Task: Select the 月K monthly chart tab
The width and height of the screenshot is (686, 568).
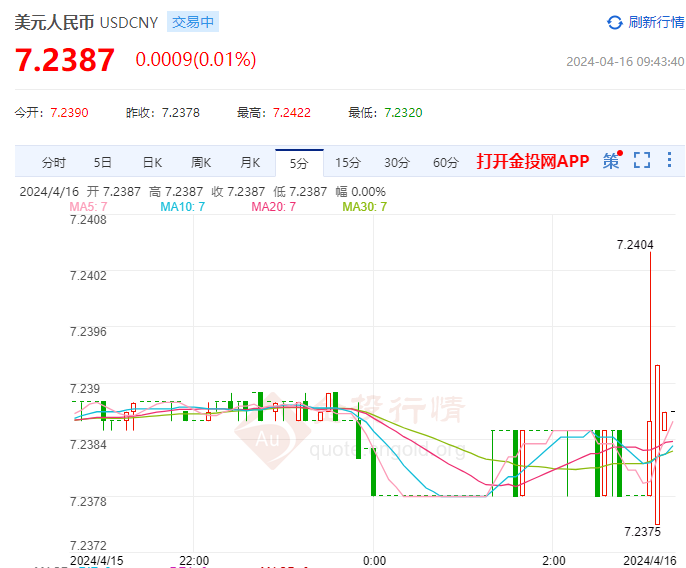Action: tap(250, 162)
